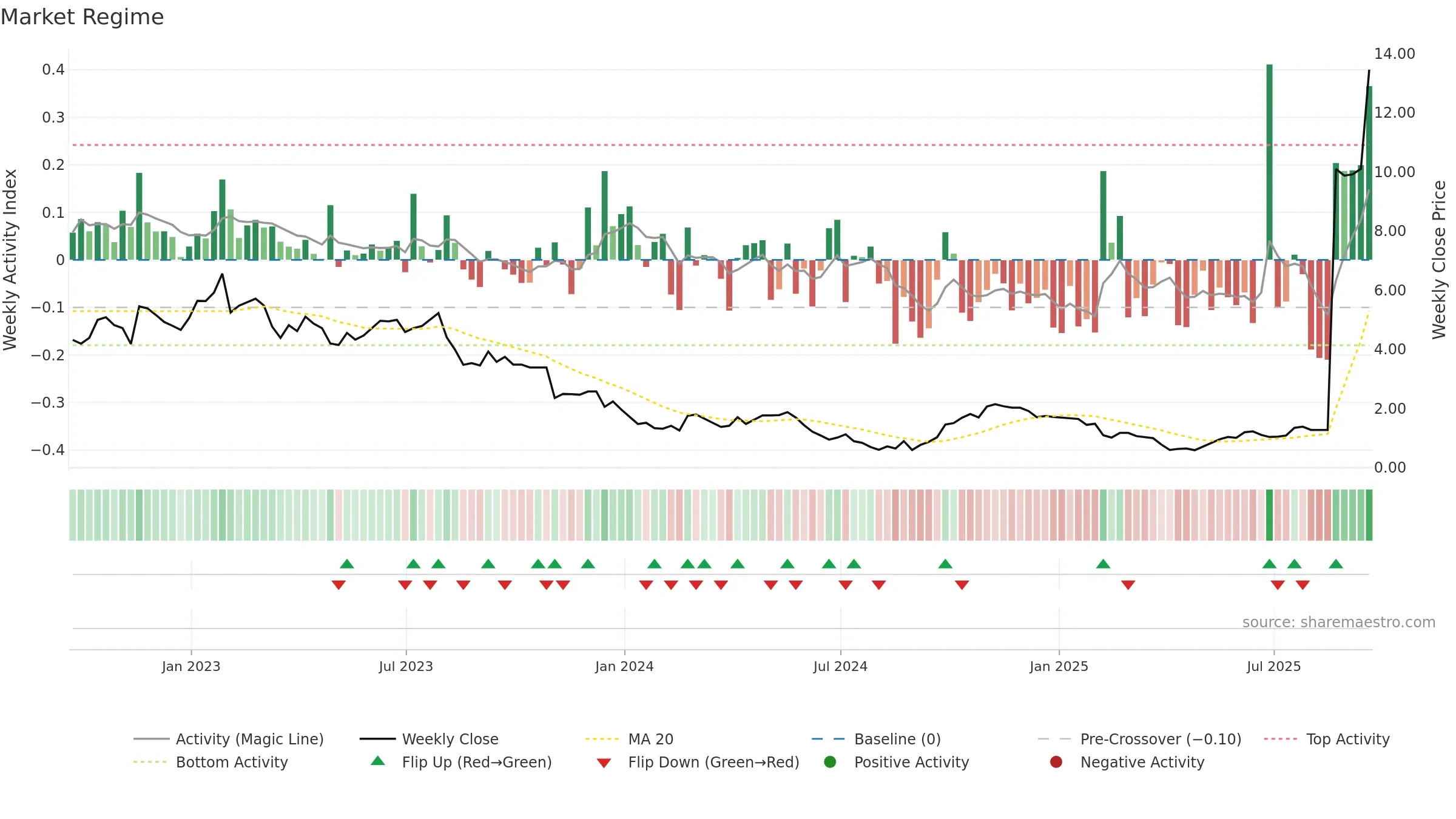Screen dimensions: 1456x819
Task: Toggle the Activity (Magic Line) legend entry
Action: tap(229, 739)
